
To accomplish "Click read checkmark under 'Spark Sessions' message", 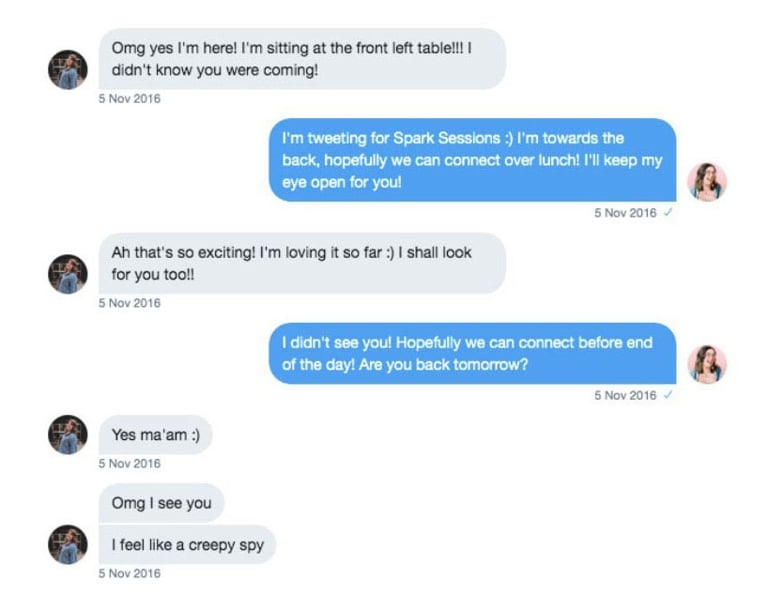I will point(668,212).
